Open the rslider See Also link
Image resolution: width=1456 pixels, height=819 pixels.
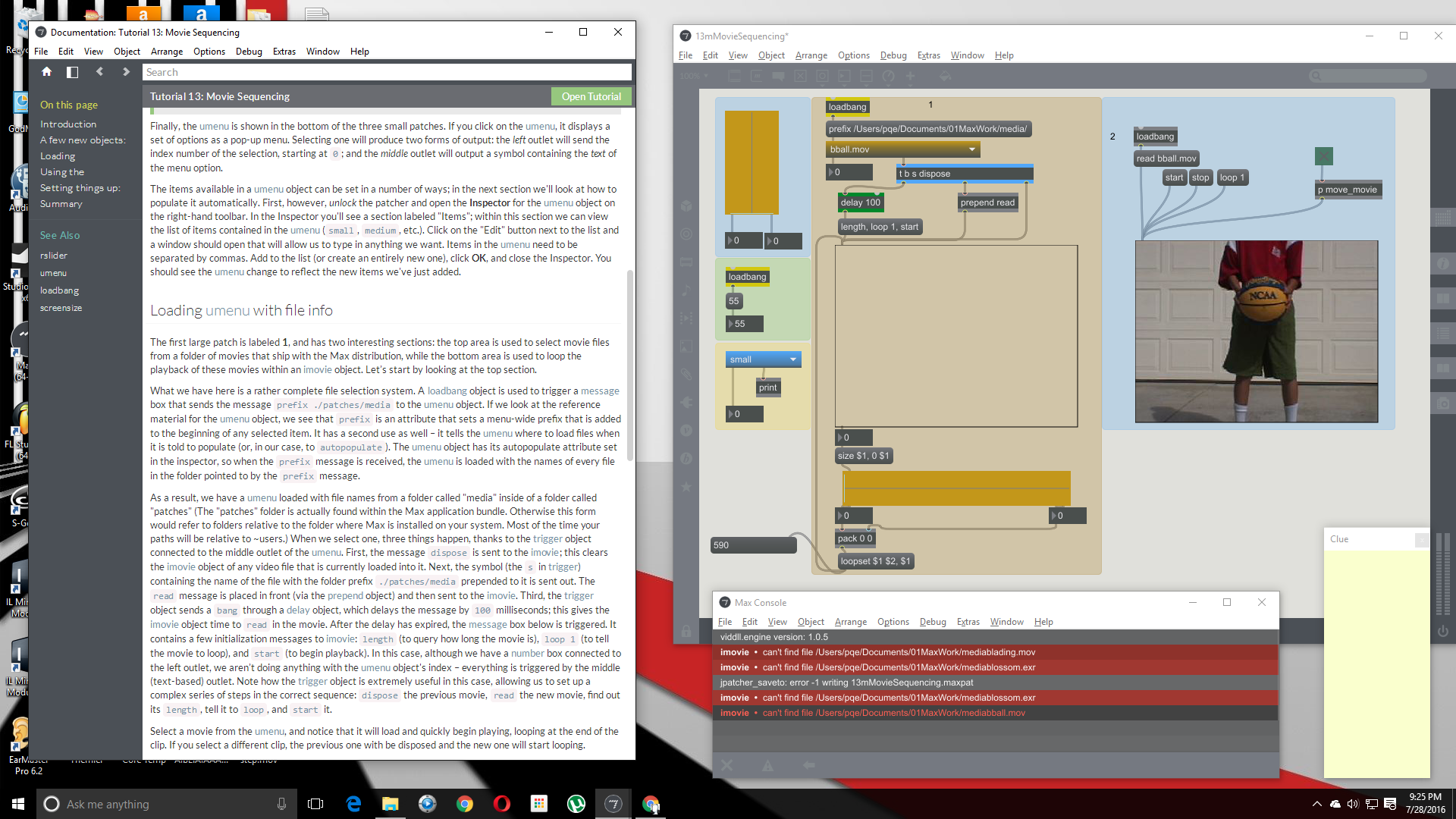click(x=54, y=256)
